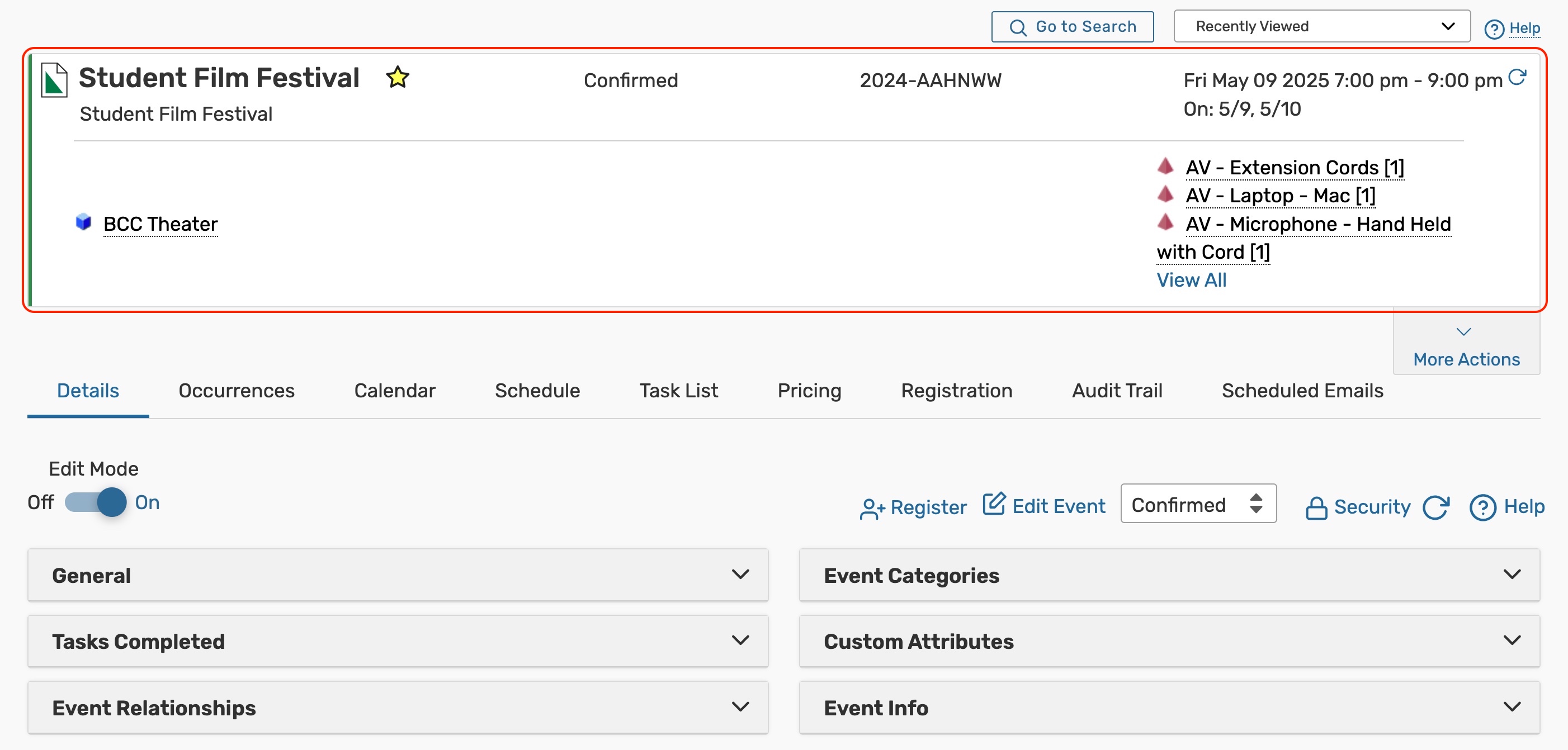Click the Register add-person icon
This screenshot has width=1568, height=750.
872,509
